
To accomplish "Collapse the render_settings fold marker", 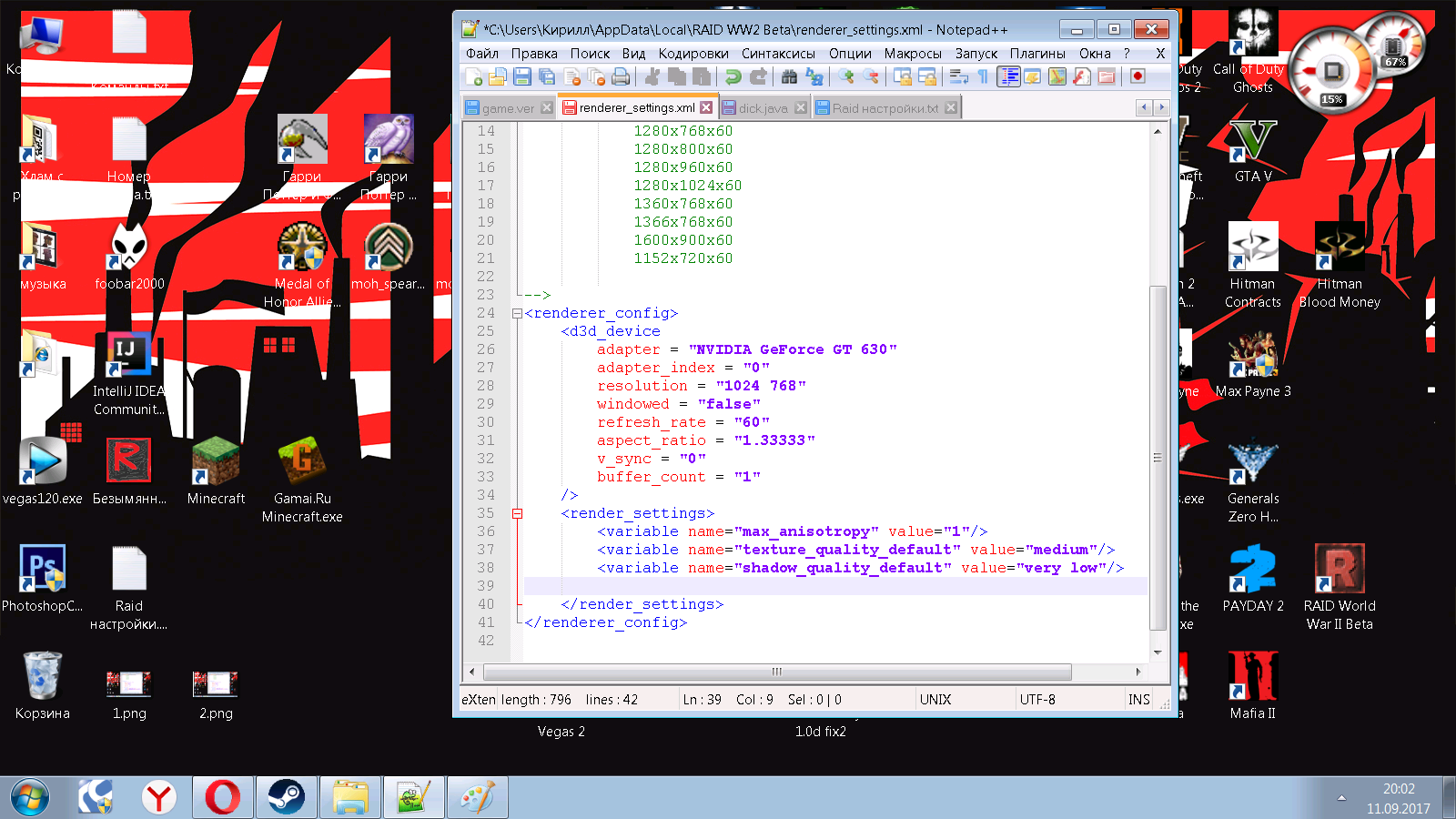I will (517, 513).
